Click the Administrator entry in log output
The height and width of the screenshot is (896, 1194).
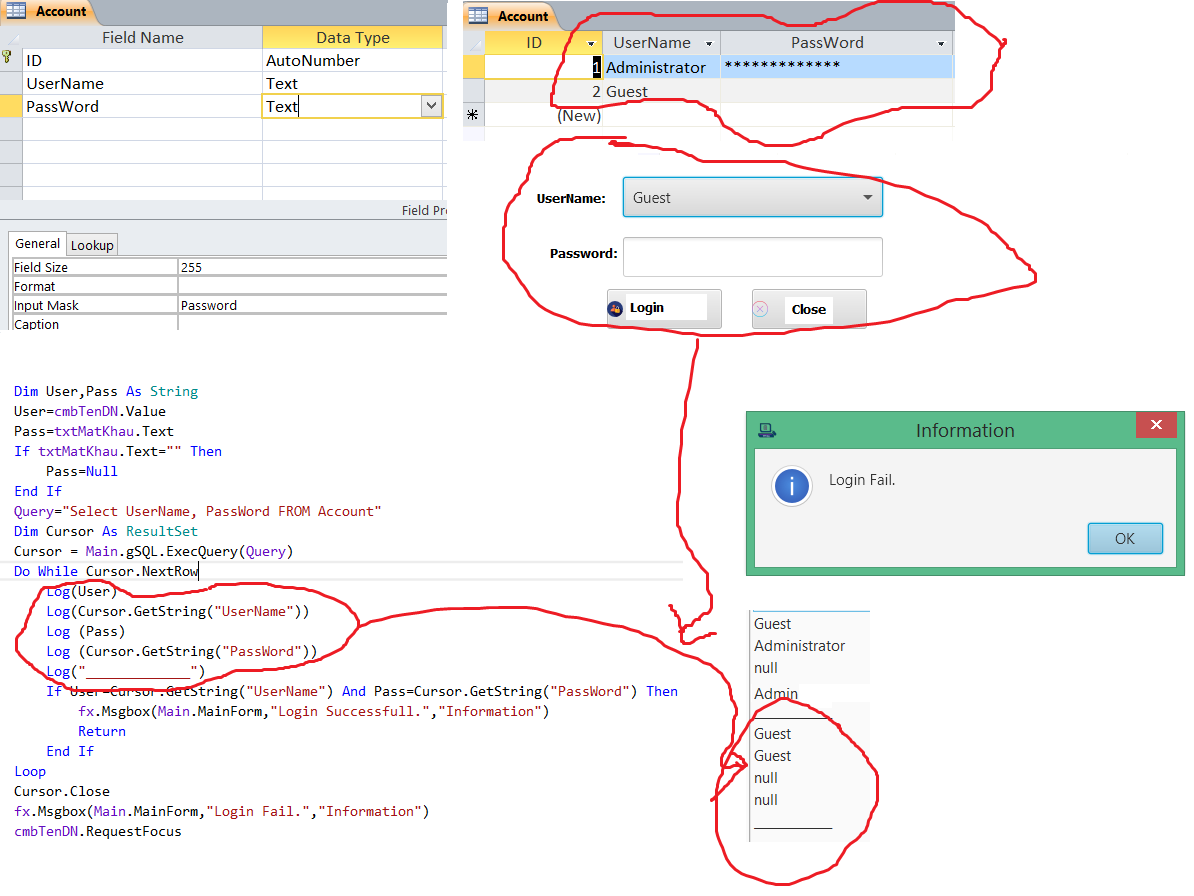click(800, 646)
